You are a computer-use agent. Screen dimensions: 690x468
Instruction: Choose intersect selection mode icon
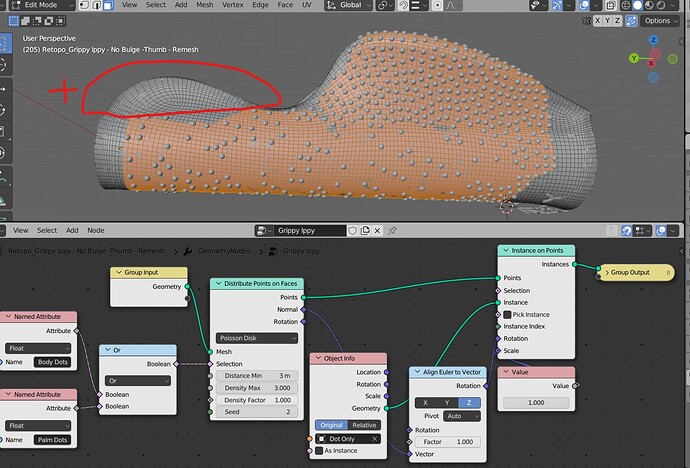[x=61, y=21]
